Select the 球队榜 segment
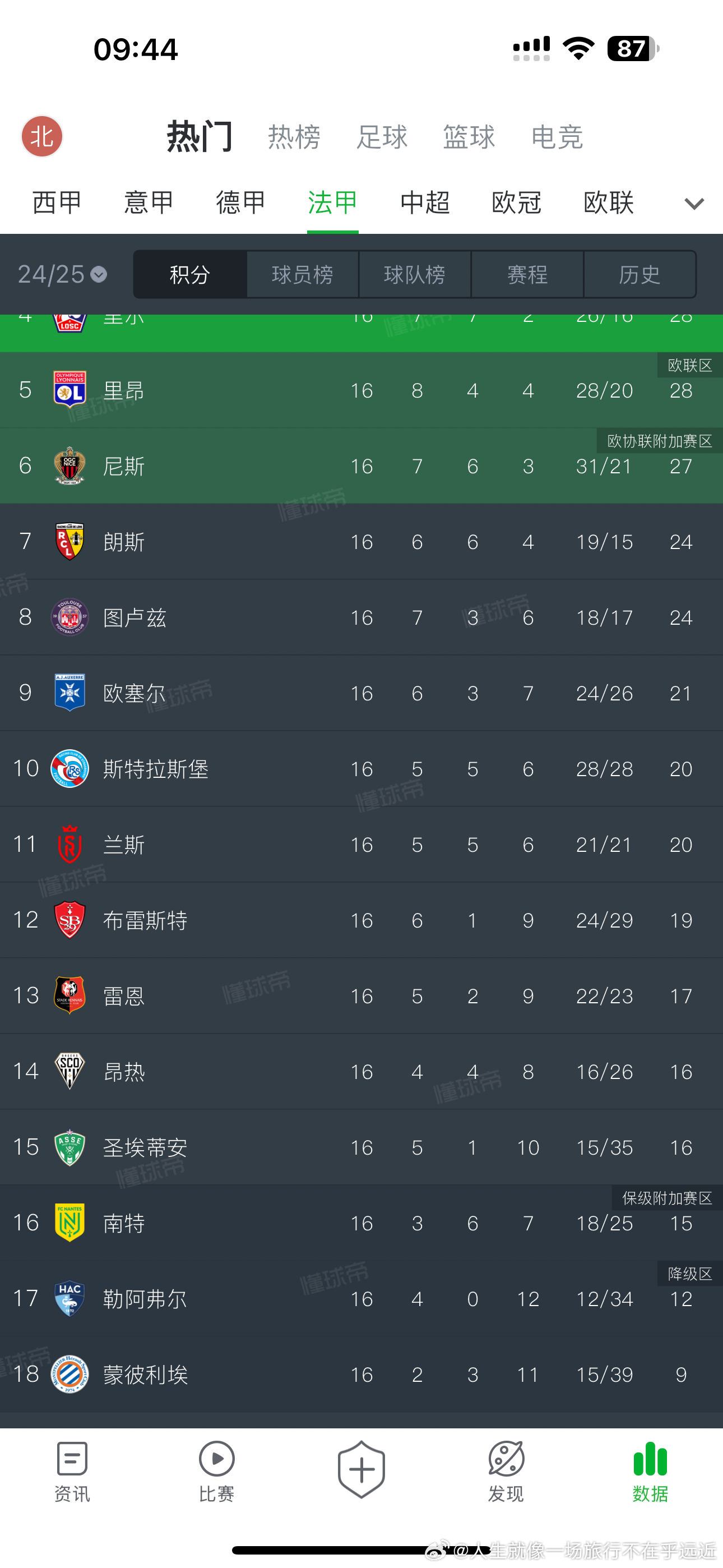The height and width of the screenshot is (1568, 723). point(415,275)
